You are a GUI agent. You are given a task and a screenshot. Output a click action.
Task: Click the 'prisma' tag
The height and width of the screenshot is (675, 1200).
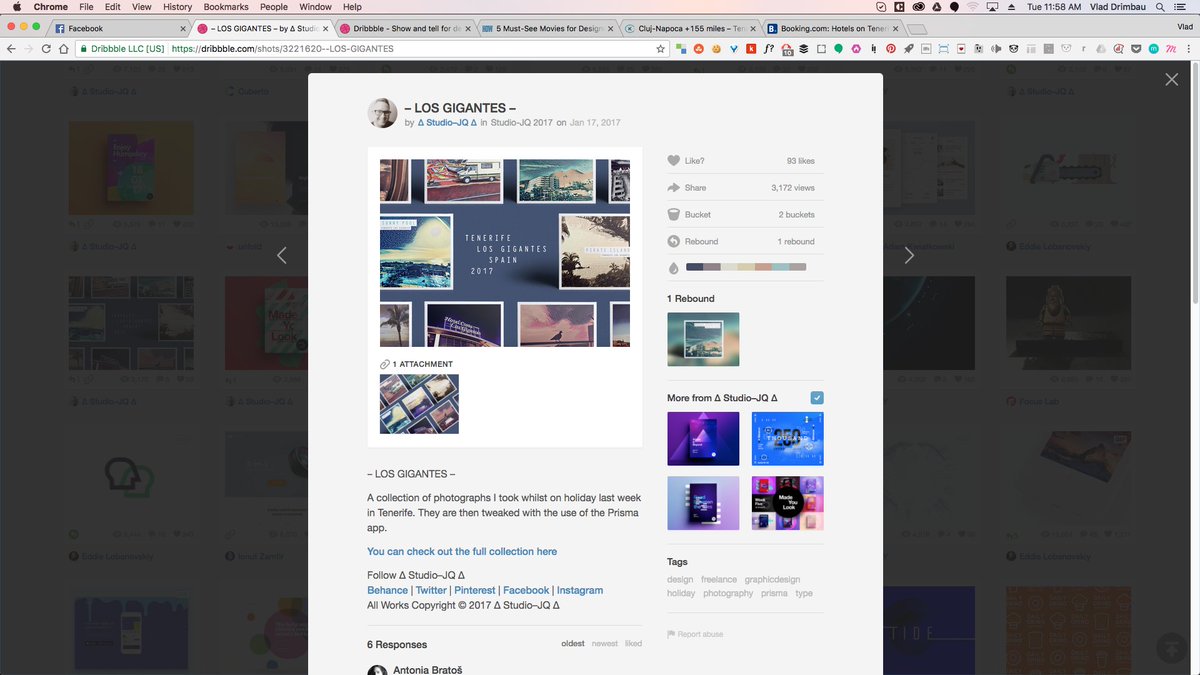click(x=774, y=593)
